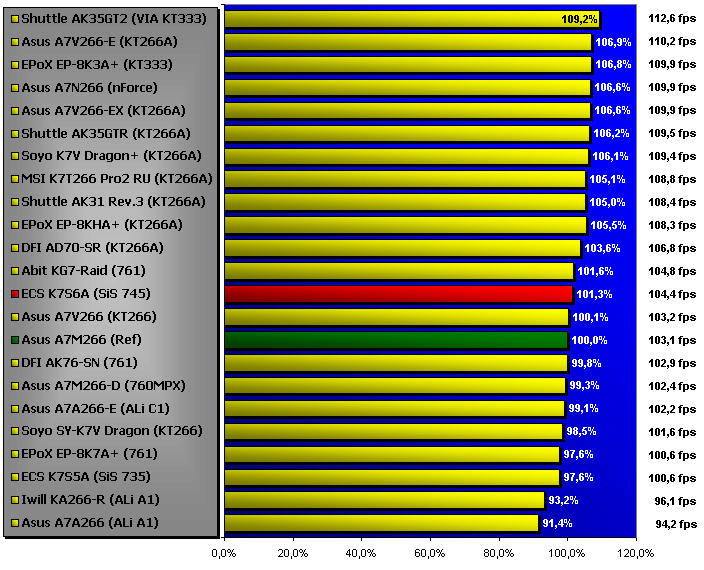The height and width of the screenshot is (570, 704).
Task: Select Soyo SY-K7V Dragon (KT266) label
Action: [112, 431]
